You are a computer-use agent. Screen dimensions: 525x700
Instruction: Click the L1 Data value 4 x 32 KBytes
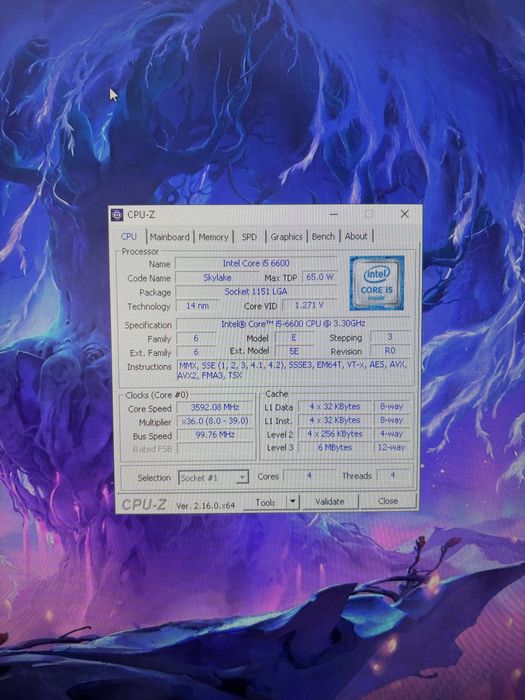(x=335, y=406)
